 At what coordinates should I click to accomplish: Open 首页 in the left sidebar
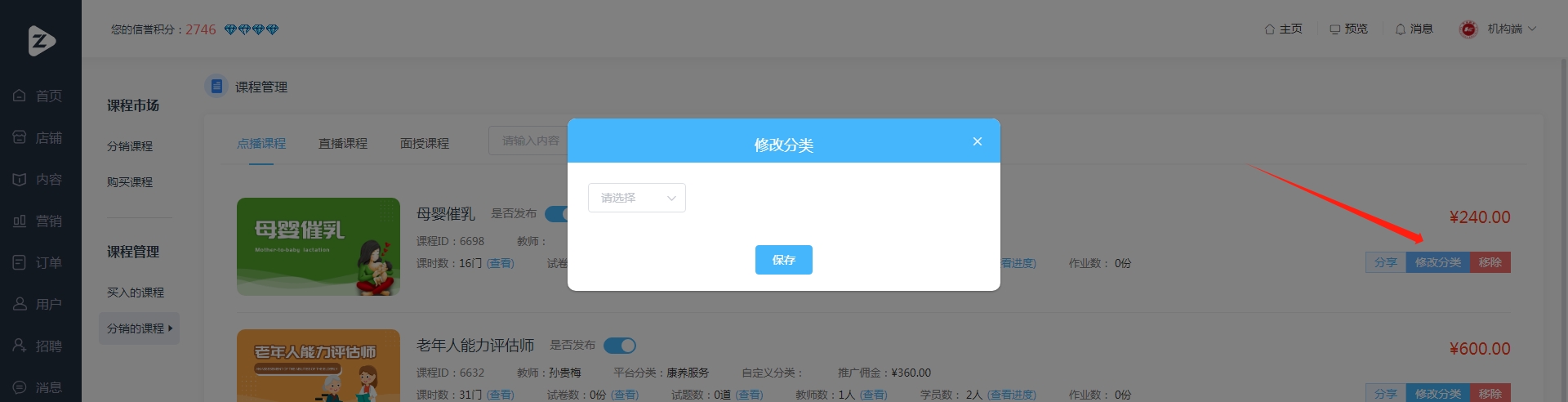tap(39, 96)
